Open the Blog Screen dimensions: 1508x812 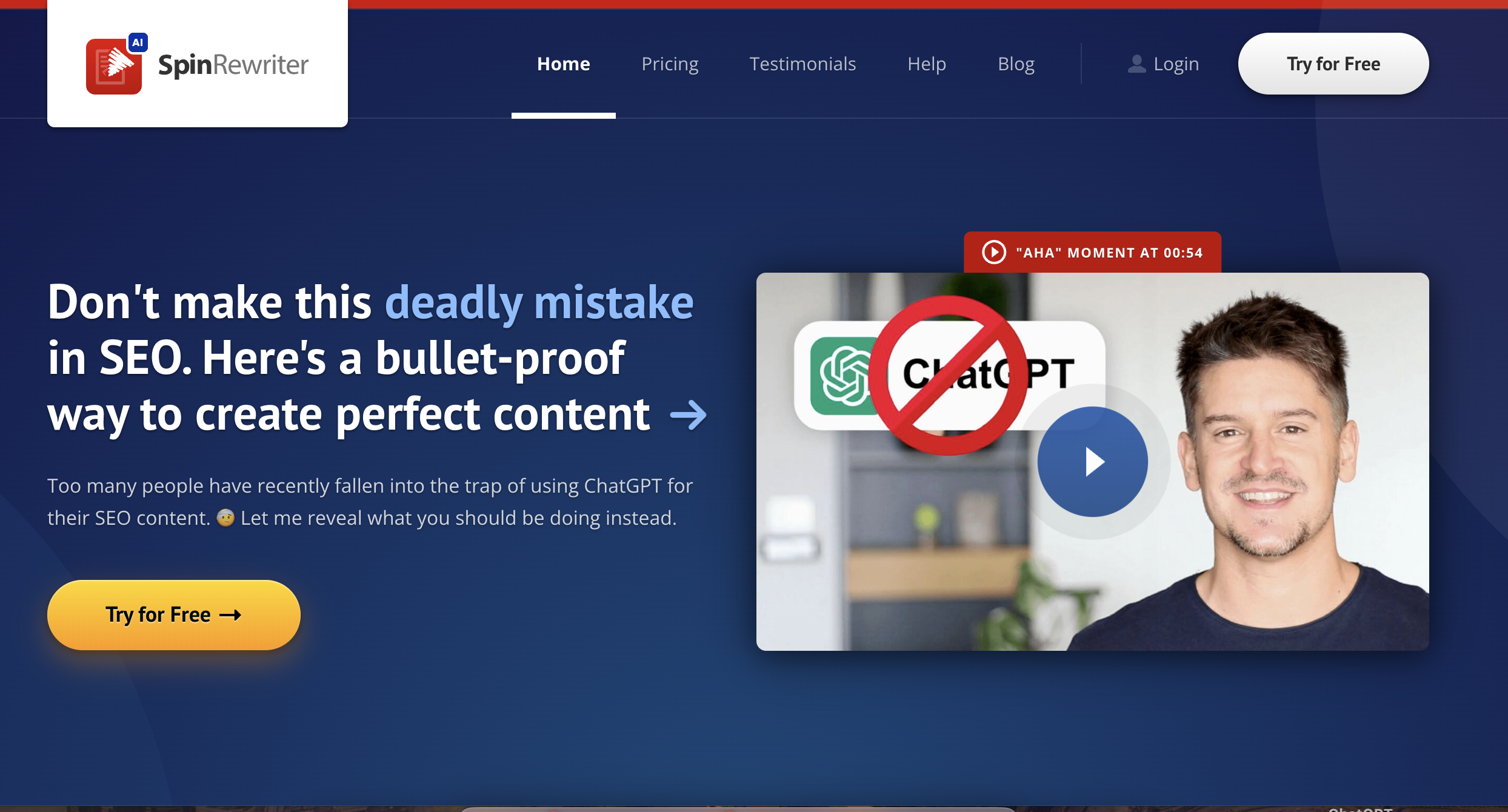point(1016,63)
